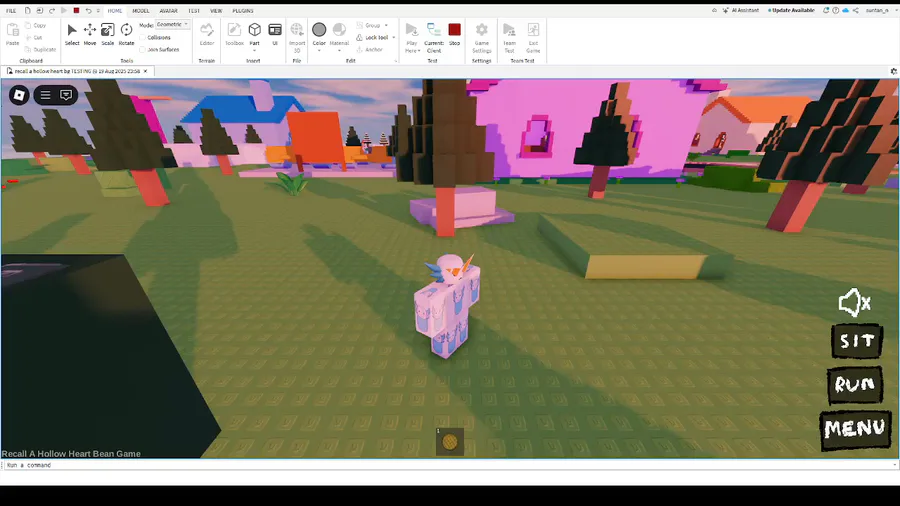Anchor the selected part

coord(369,49)
